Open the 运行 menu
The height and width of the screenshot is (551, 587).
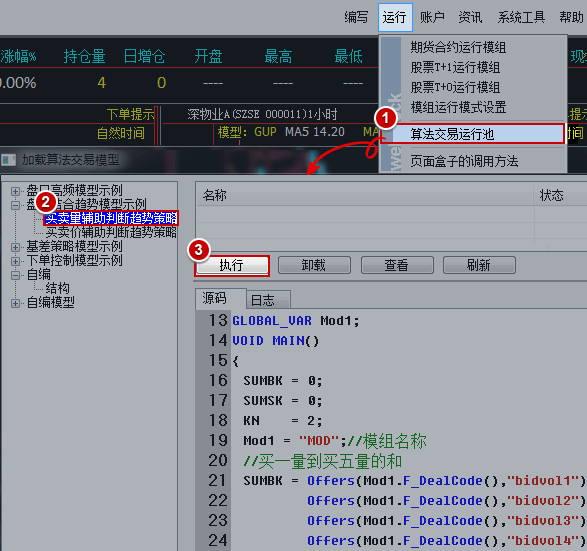point(395,17)
